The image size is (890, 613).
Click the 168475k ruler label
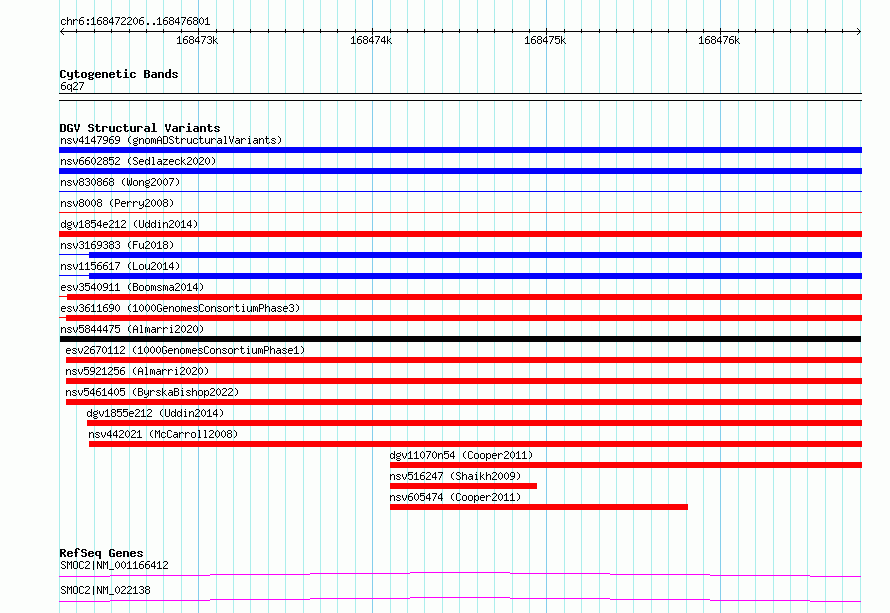tap(545, 40)
